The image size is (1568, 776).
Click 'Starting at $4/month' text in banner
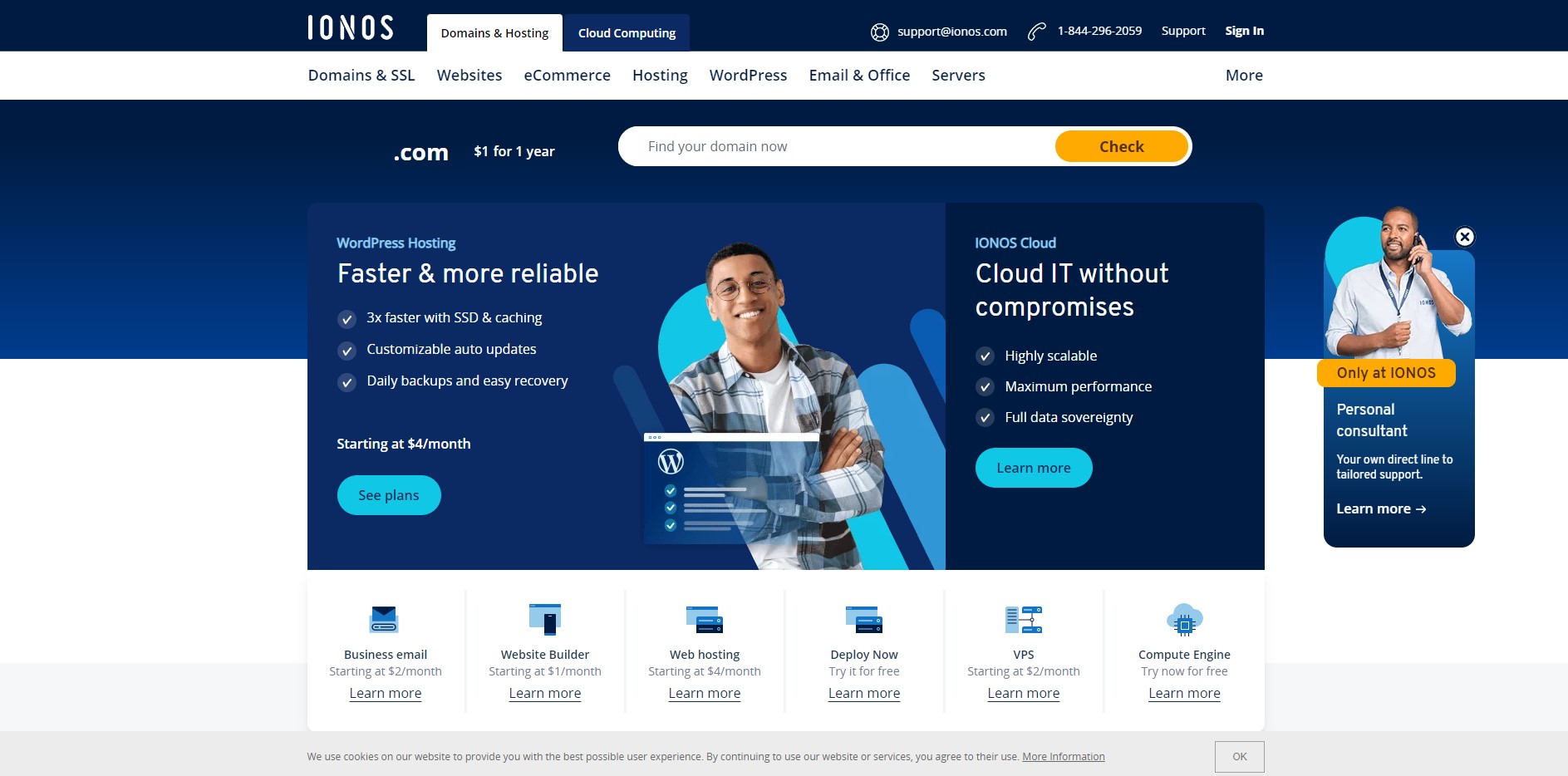(x=404, y=444)
